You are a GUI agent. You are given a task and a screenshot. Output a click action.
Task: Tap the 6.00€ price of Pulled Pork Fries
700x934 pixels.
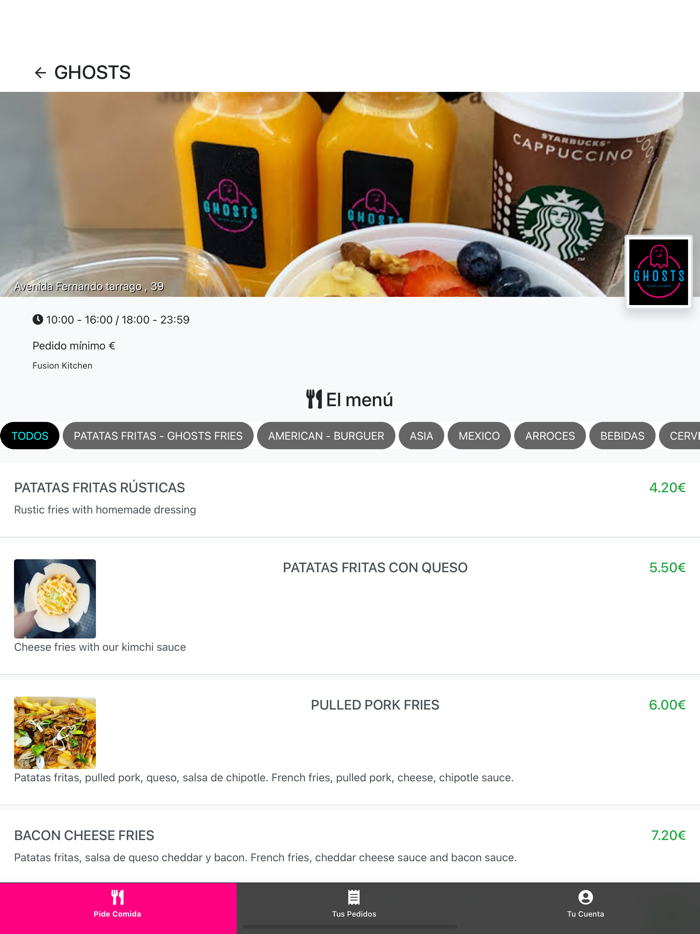(x=667, y=705)
